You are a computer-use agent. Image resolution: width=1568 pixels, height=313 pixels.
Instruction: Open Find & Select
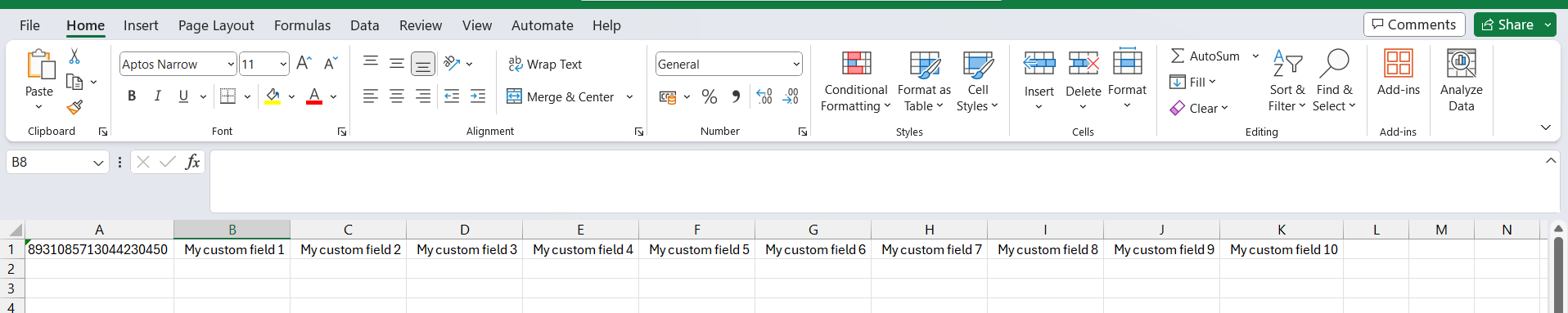coord(1334,81)
